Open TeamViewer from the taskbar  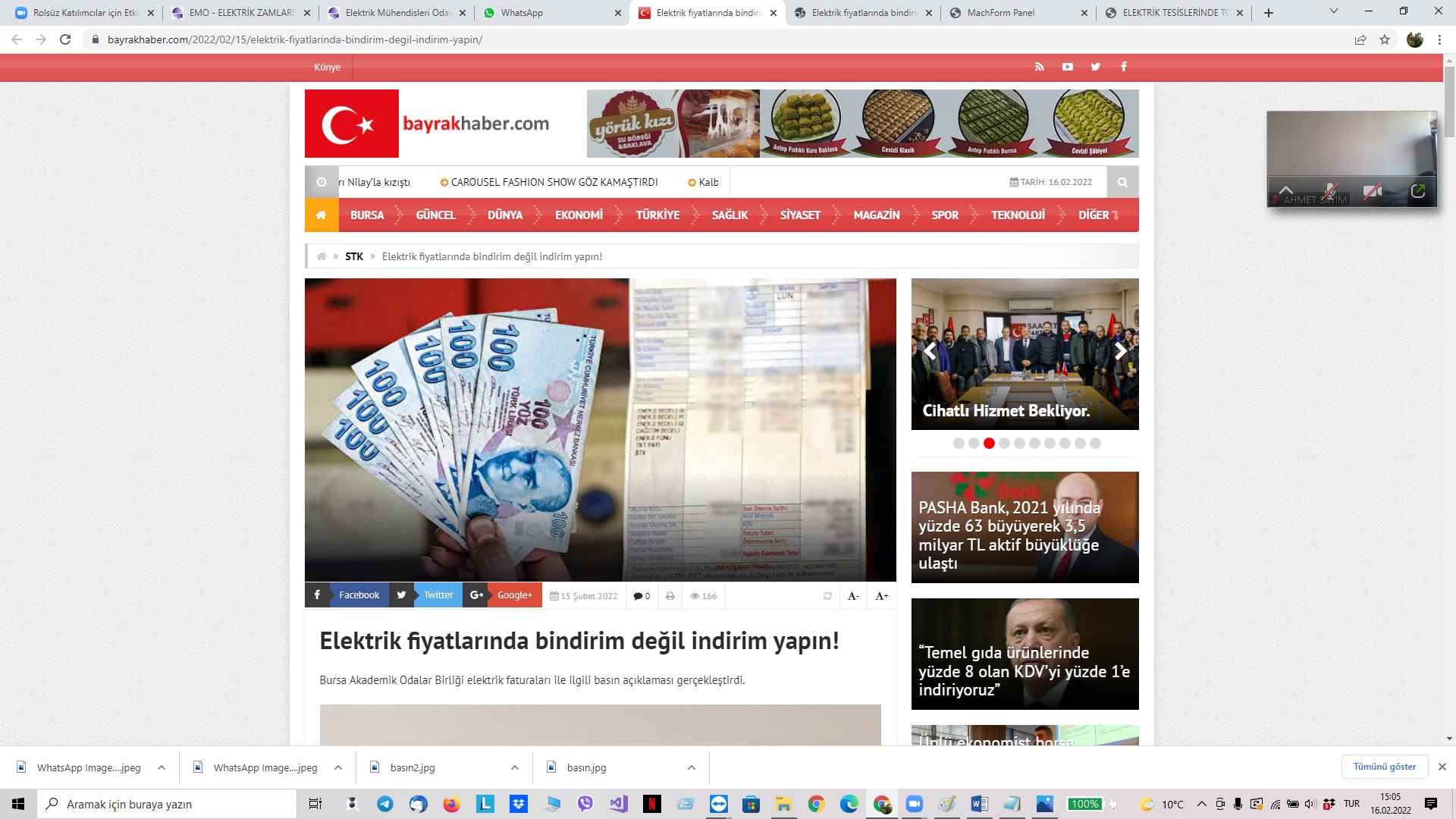[x=718, y=804]
